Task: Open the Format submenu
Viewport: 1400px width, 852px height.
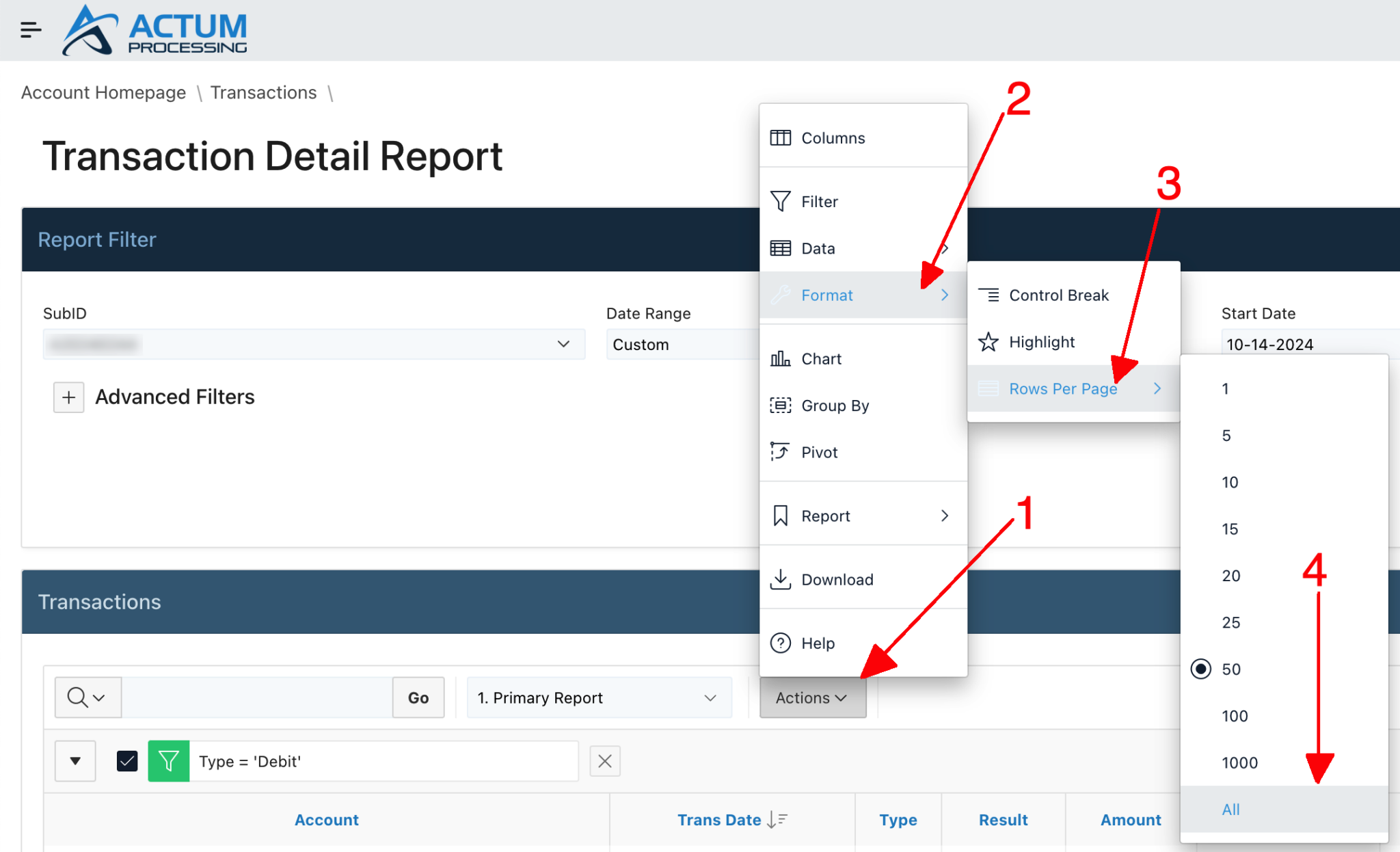Action: tap(827, 295)
